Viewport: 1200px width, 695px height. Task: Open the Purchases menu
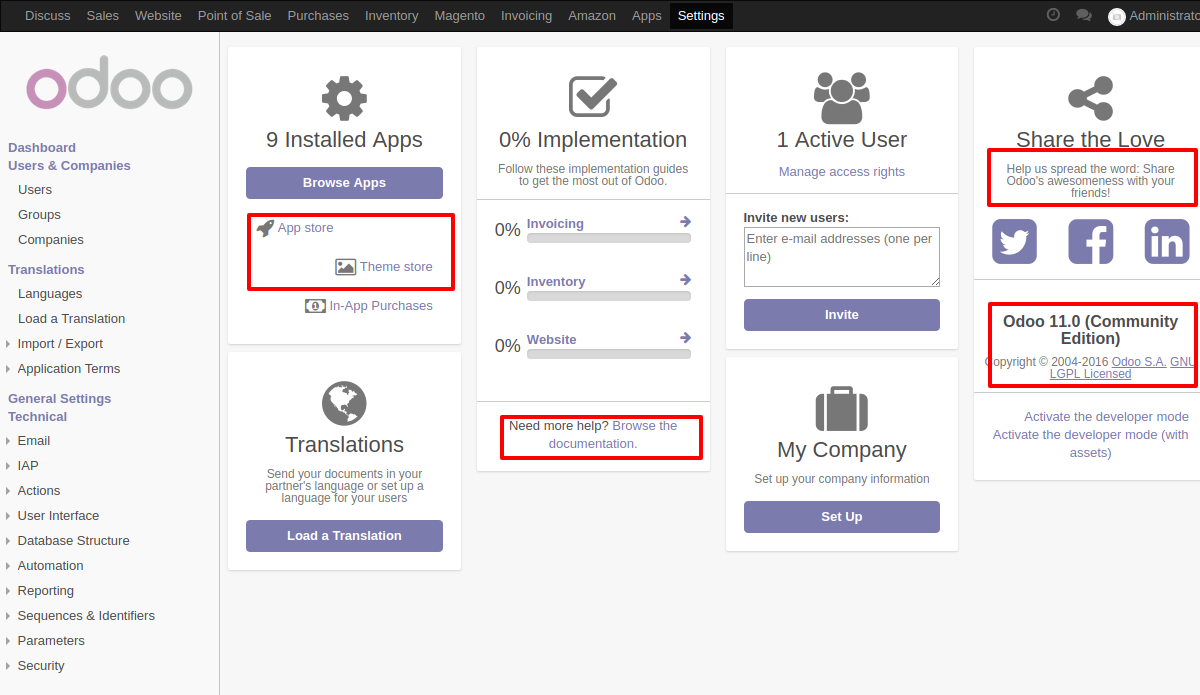pyautogui.click(x=318, y=16)
